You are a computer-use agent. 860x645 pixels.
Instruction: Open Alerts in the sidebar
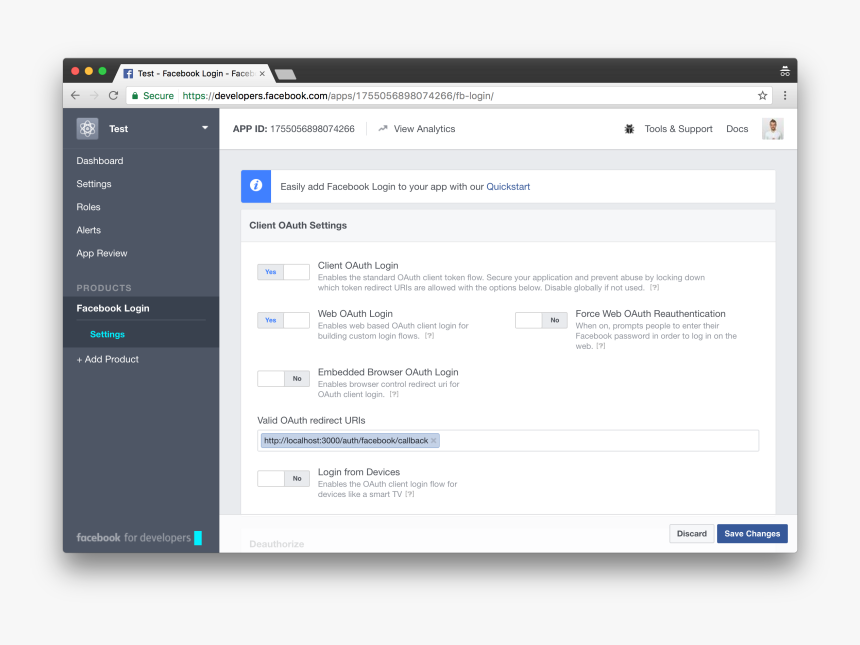click(x=88, y=230)
